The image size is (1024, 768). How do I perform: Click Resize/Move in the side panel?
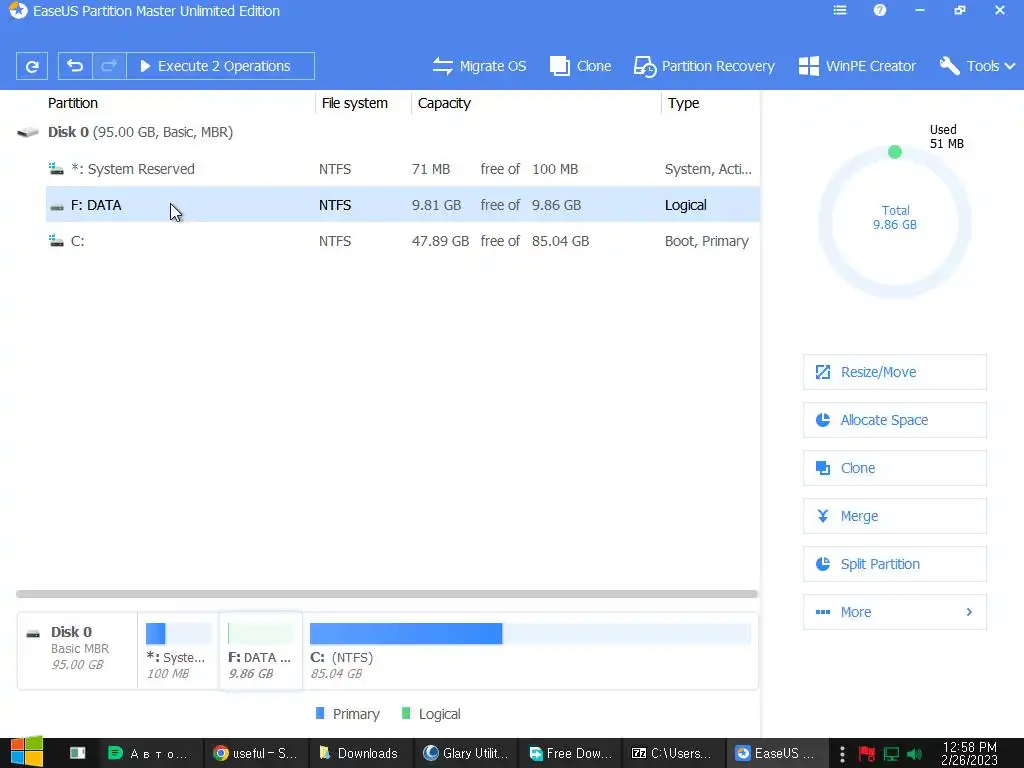click(x=895, y=372)
